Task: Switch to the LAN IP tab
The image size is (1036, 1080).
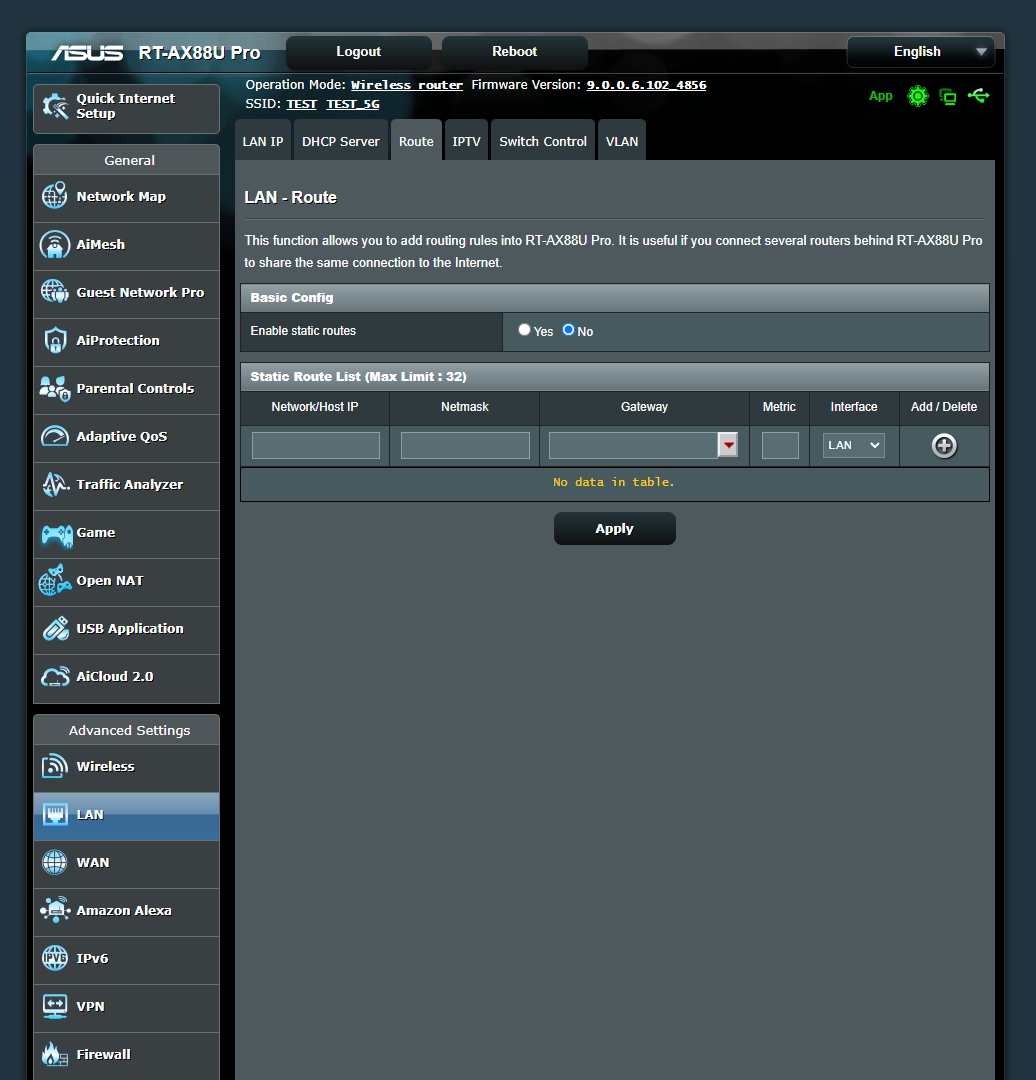Action: (x=262, y=141)
